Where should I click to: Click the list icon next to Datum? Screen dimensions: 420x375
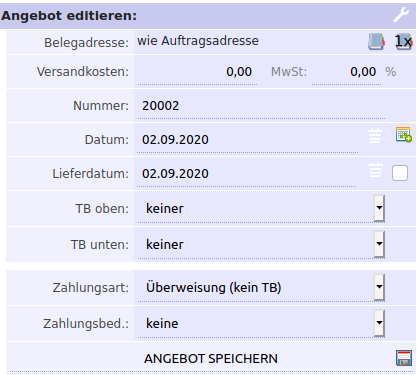(375, 136)
